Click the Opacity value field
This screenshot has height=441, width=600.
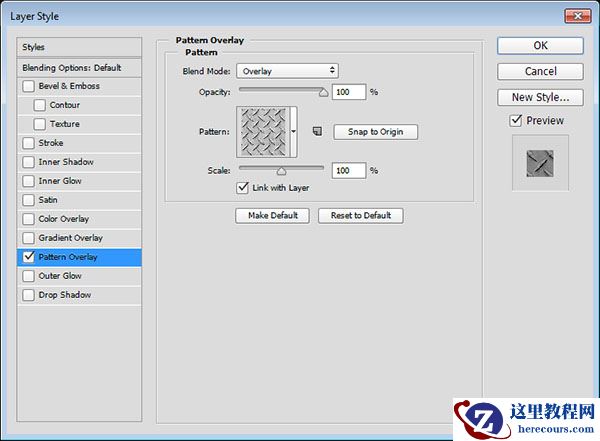349,92
